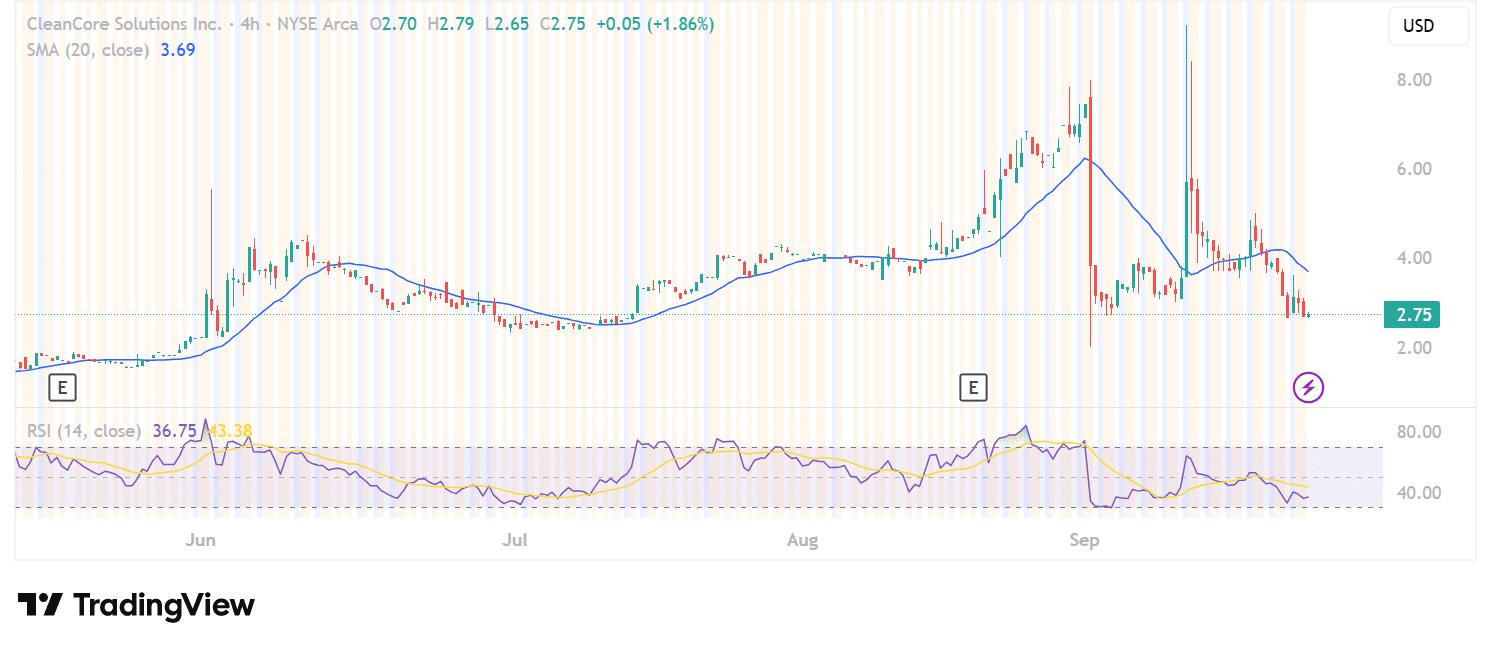
Task: Click the 8.00 level on the price axis
Action: 1414,80
